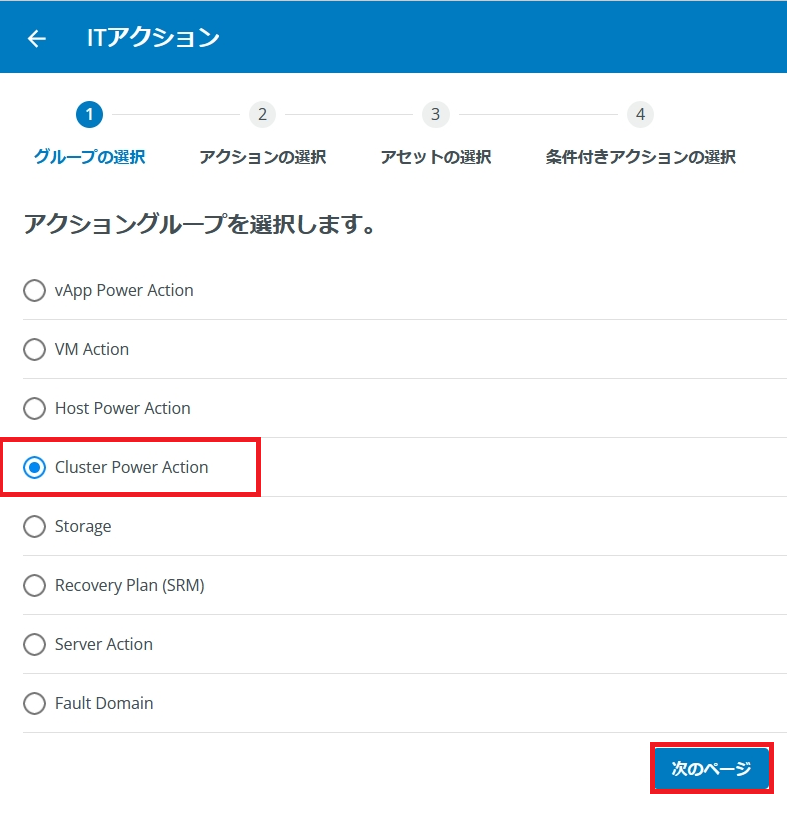
Task: Open the グループの選択 step label
Action: (89, 157)
